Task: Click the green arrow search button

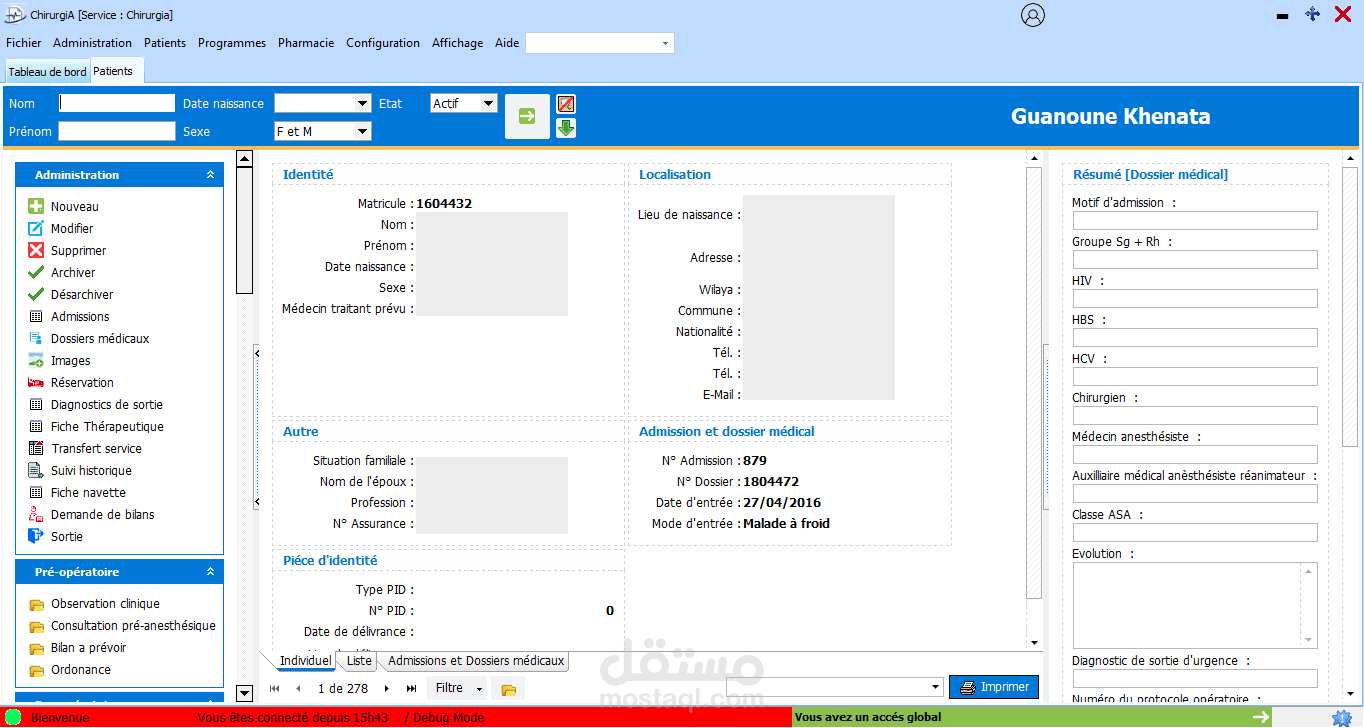Action: coord(527,116)
